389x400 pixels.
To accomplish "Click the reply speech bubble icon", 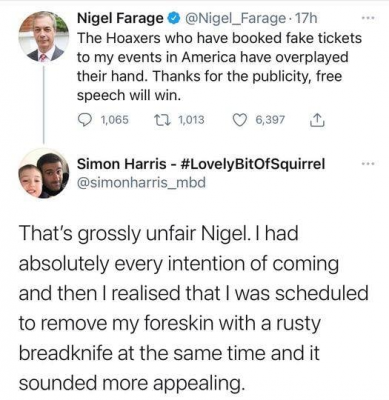I will (85, 119).
